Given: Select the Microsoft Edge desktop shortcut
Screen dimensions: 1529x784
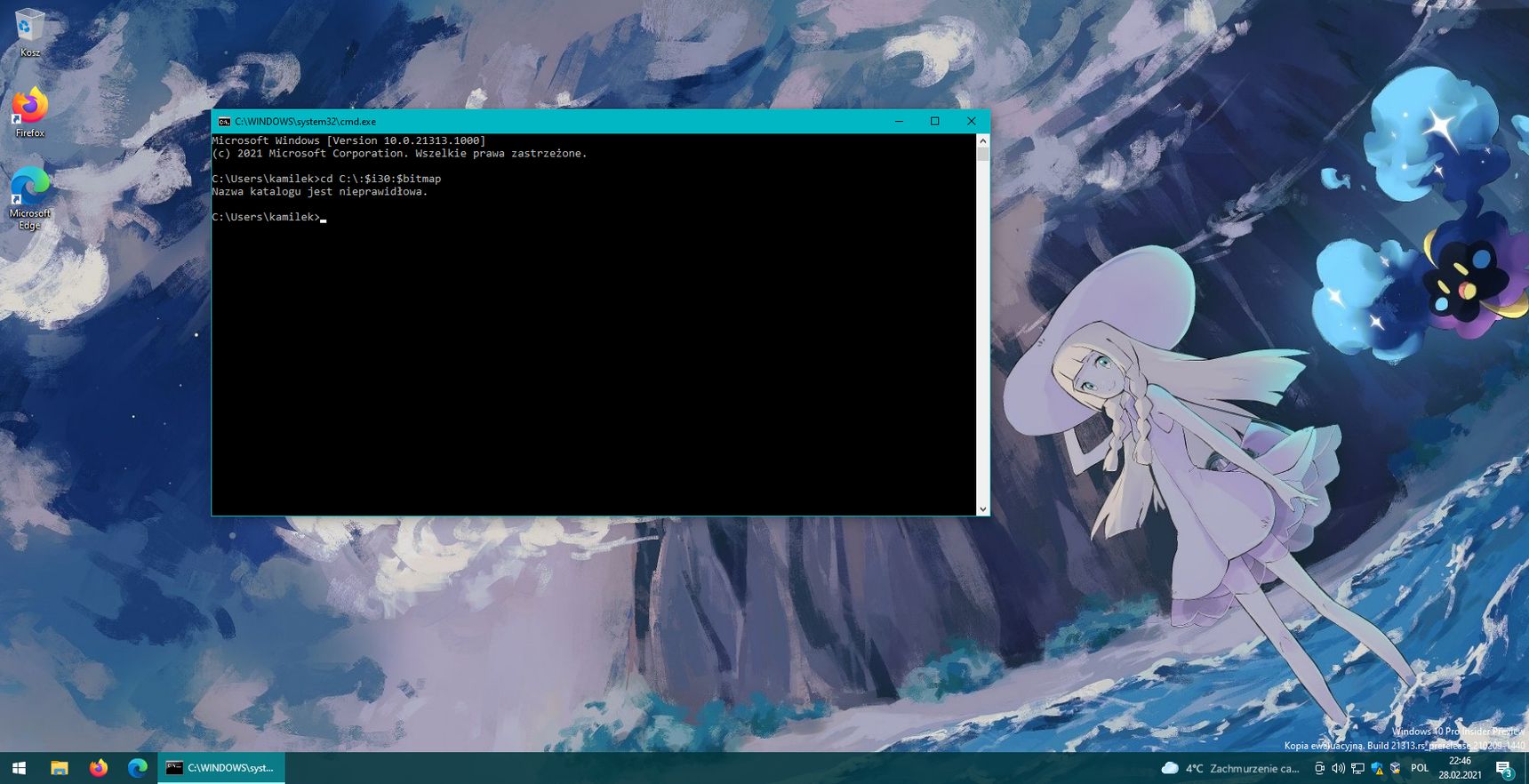Looking at the screenshot, I should click(29, 198).
